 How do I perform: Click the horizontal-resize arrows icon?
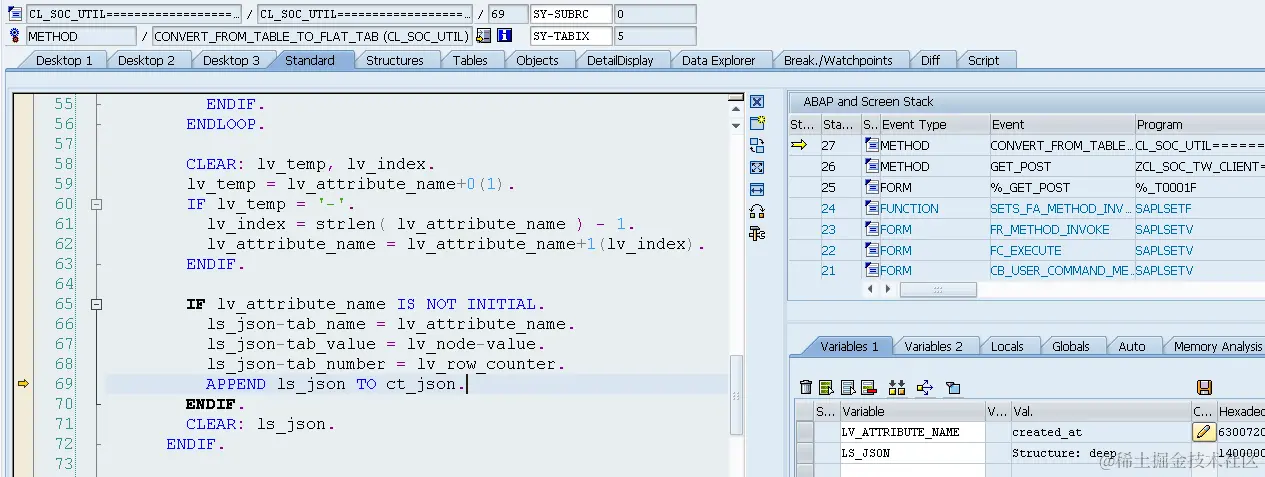click(757, 189)
